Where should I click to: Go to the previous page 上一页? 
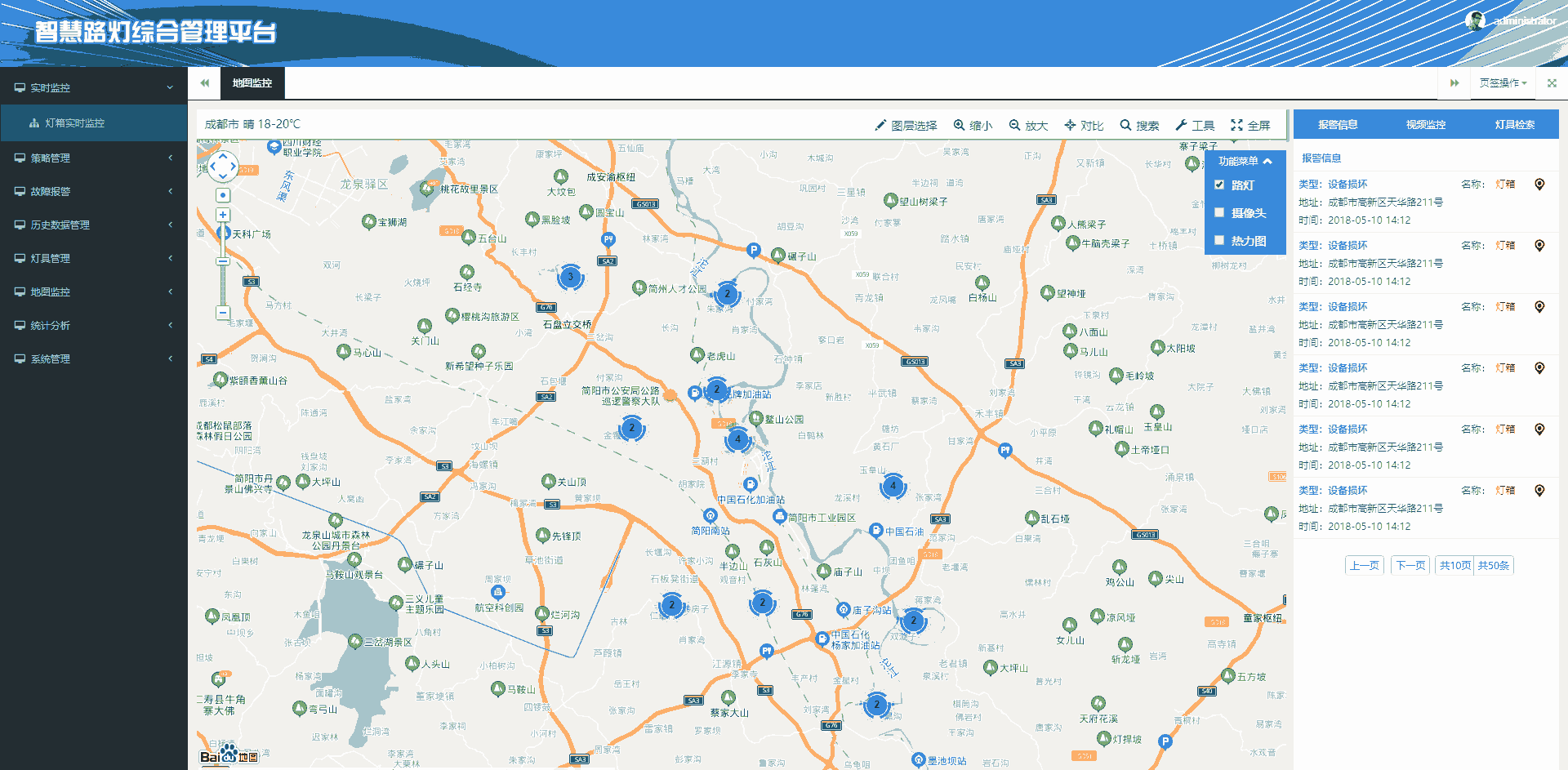click(1365, 565)
